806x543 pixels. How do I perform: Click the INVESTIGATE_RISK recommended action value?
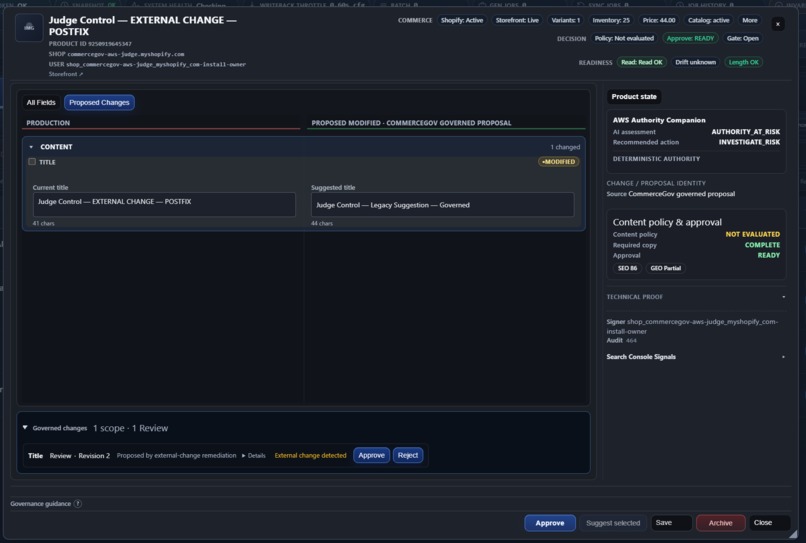749,142
